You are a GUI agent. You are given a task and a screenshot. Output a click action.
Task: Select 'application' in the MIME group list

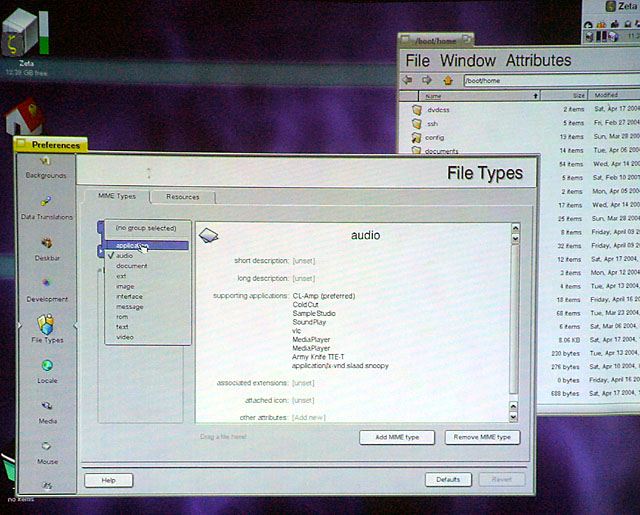(x=129, y=245)
